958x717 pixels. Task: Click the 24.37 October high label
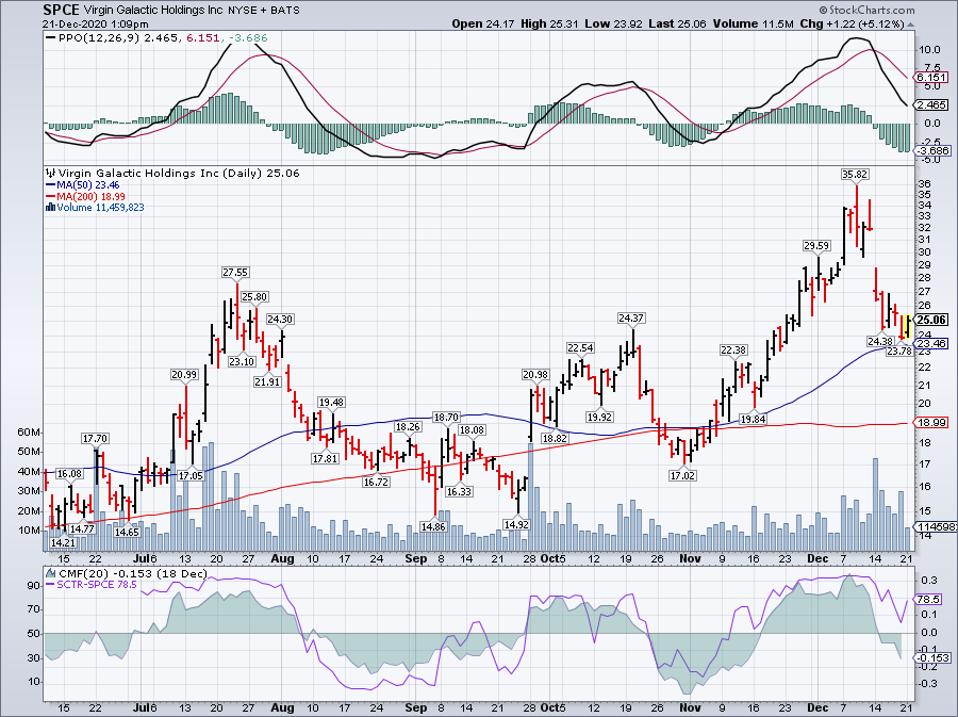pos(631,318)
